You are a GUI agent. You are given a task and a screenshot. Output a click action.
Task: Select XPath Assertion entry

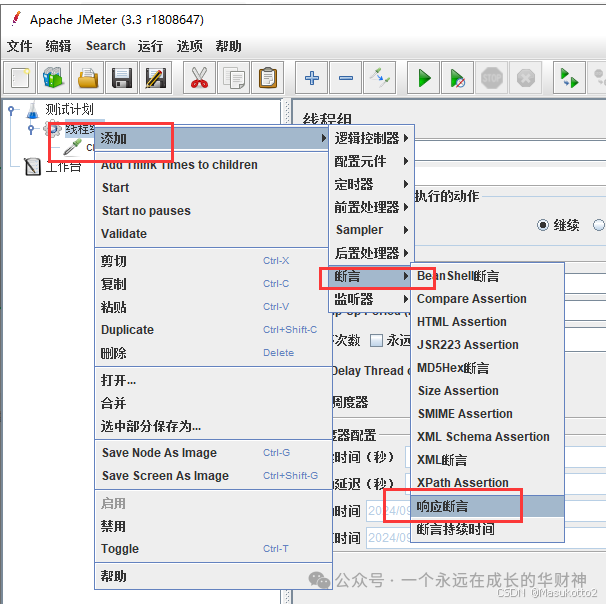point(487,483)
